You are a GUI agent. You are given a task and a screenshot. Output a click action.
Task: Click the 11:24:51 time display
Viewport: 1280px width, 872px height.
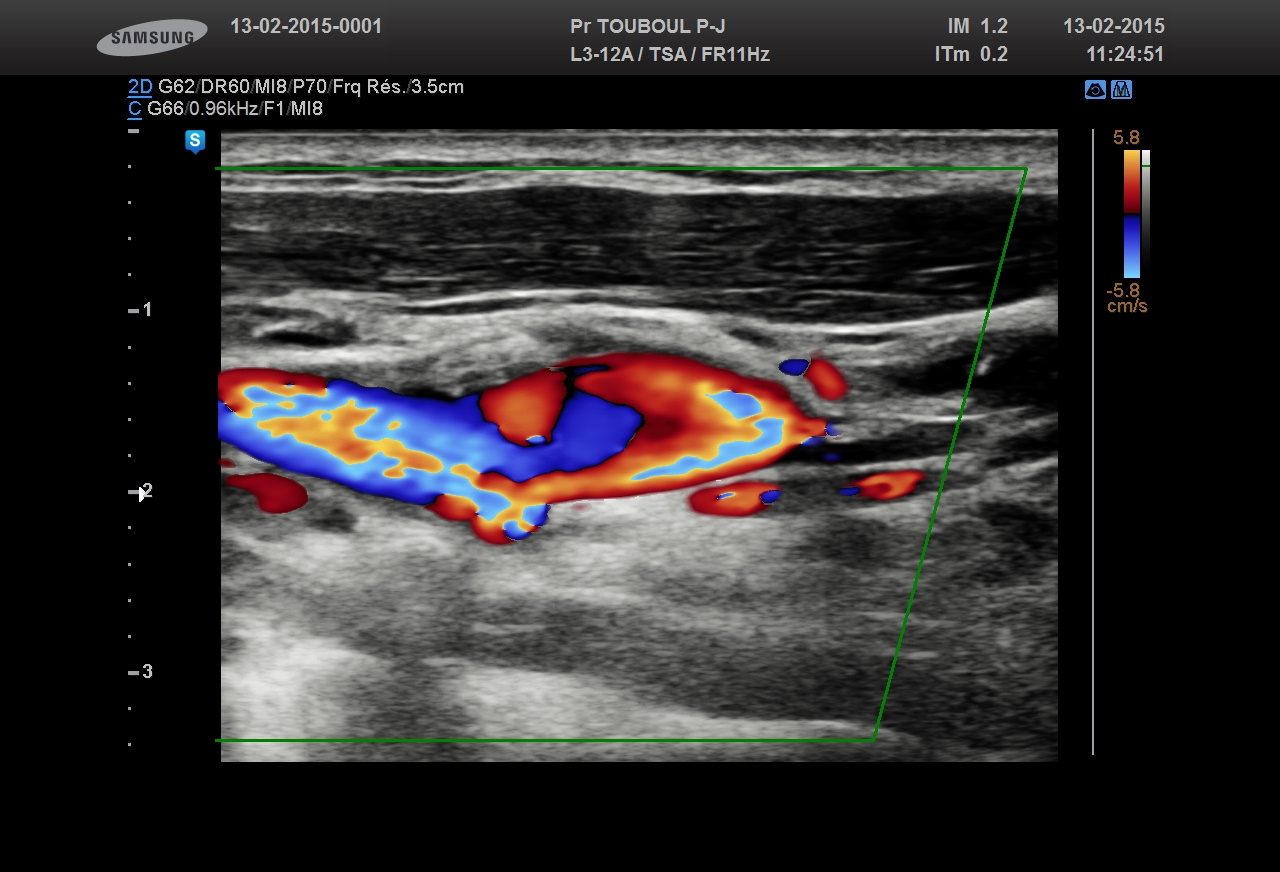[1125, 54]
